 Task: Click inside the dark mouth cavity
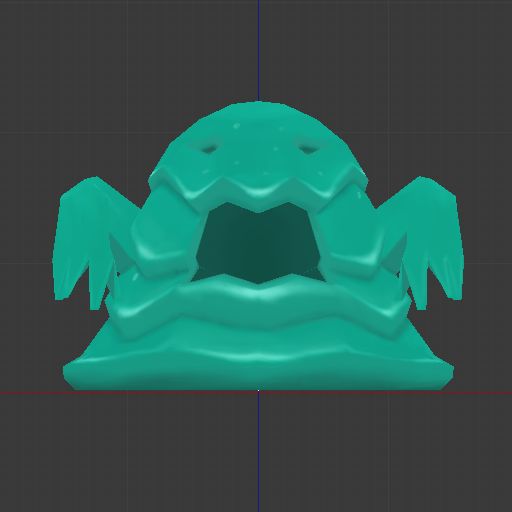coord(257,243)
